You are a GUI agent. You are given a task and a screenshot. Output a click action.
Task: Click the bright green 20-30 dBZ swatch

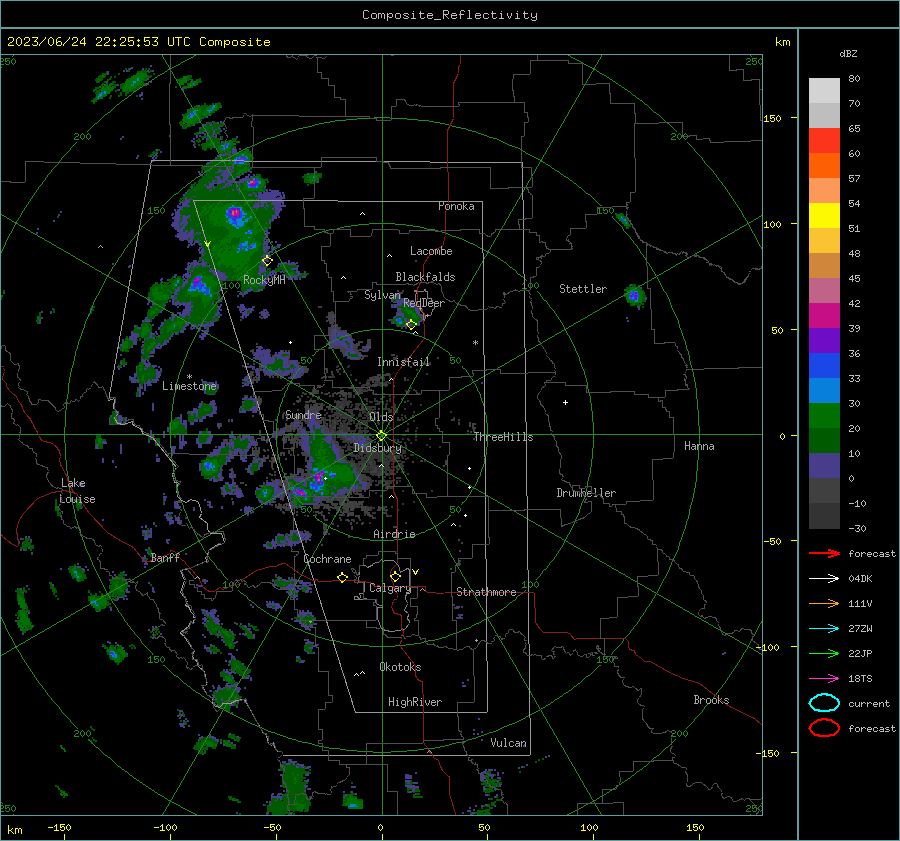[x=824, y=416]
